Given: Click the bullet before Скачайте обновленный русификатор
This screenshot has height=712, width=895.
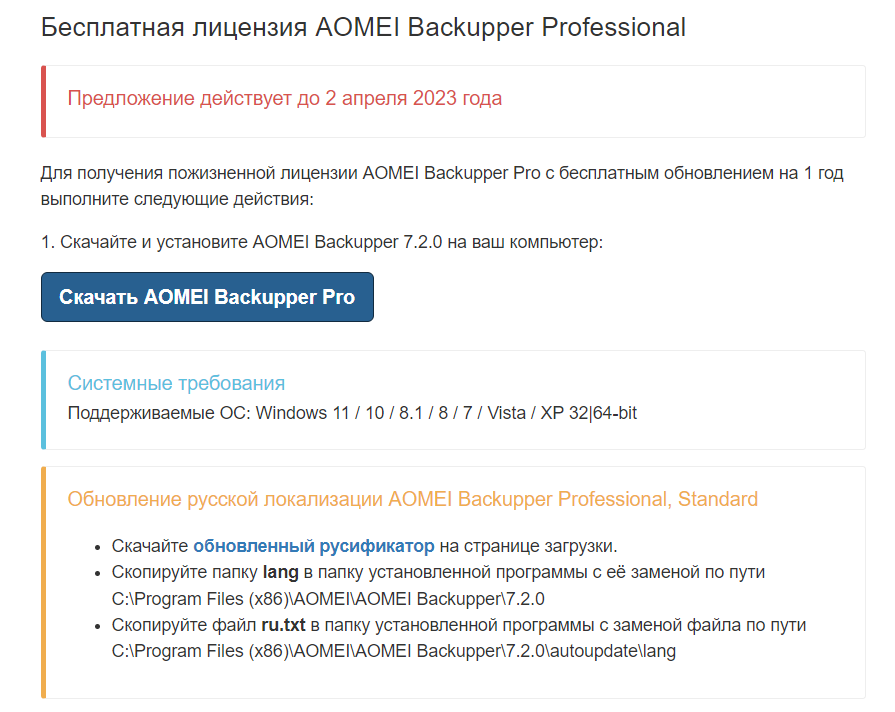Looking at the screenshot, I should pos(97,547).
